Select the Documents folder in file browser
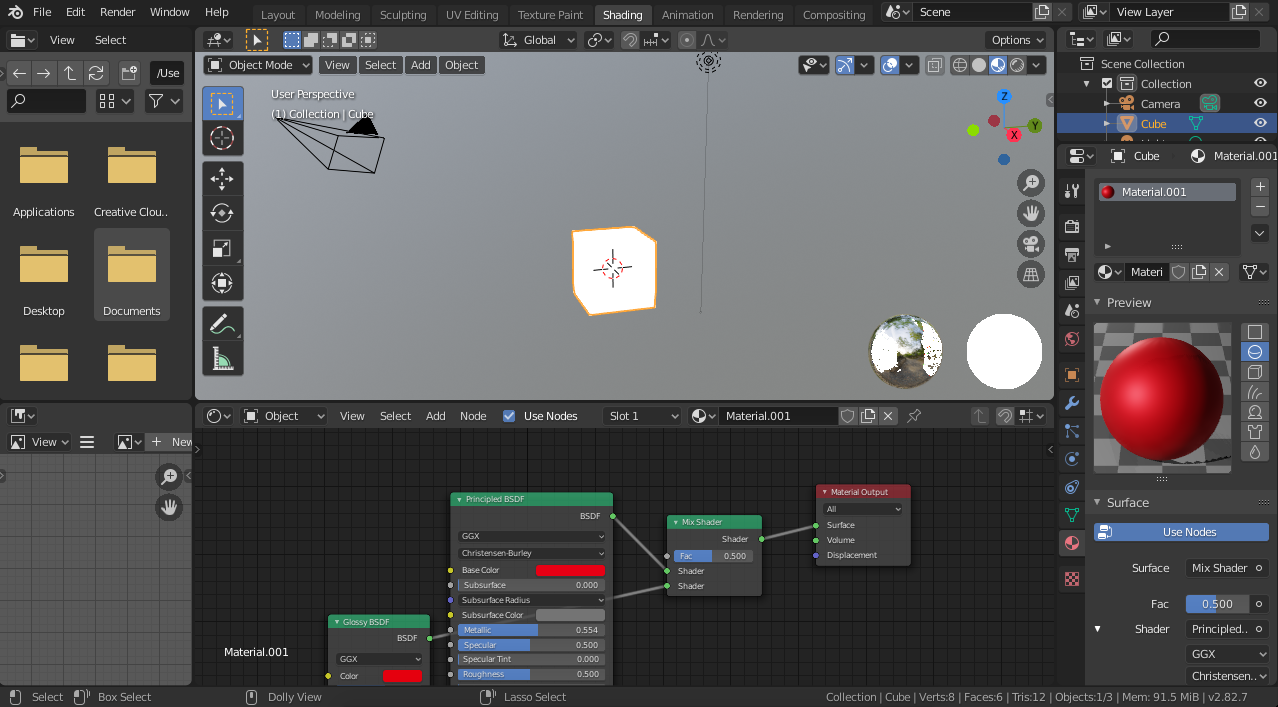The height and width of the screenshot is (707, 1278). [x=132, y=275]
